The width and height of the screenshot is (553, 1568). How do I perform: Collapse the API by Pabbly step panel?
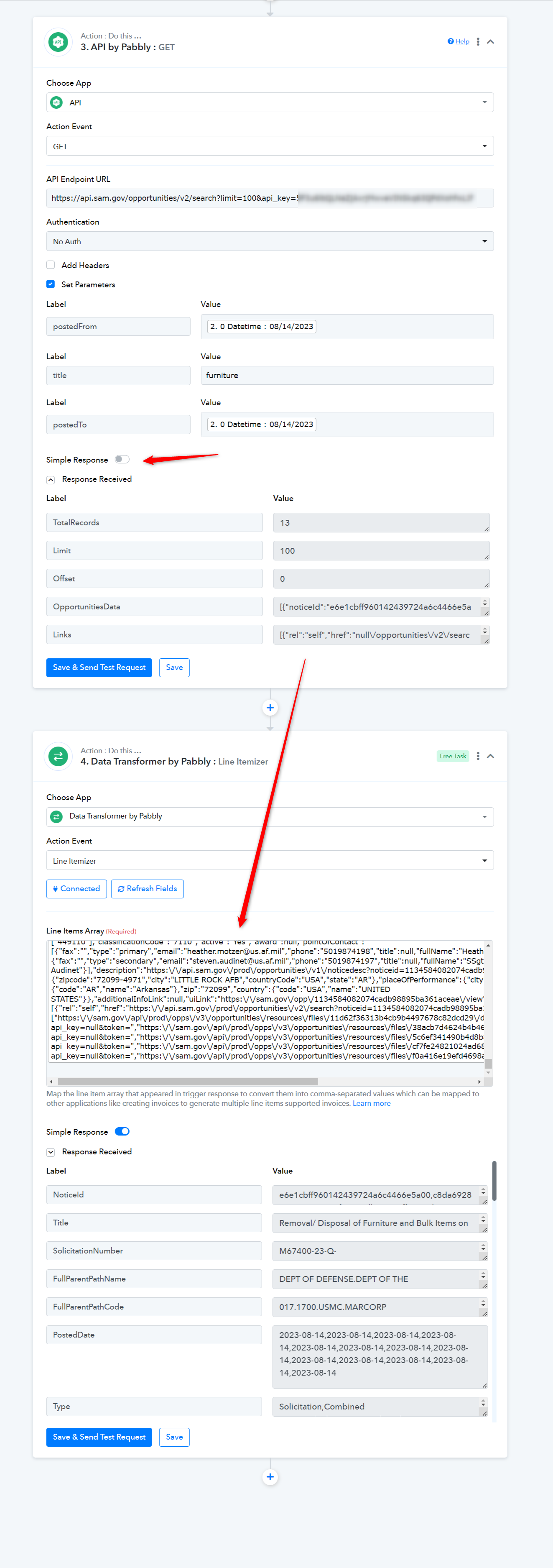pos(490,41)
